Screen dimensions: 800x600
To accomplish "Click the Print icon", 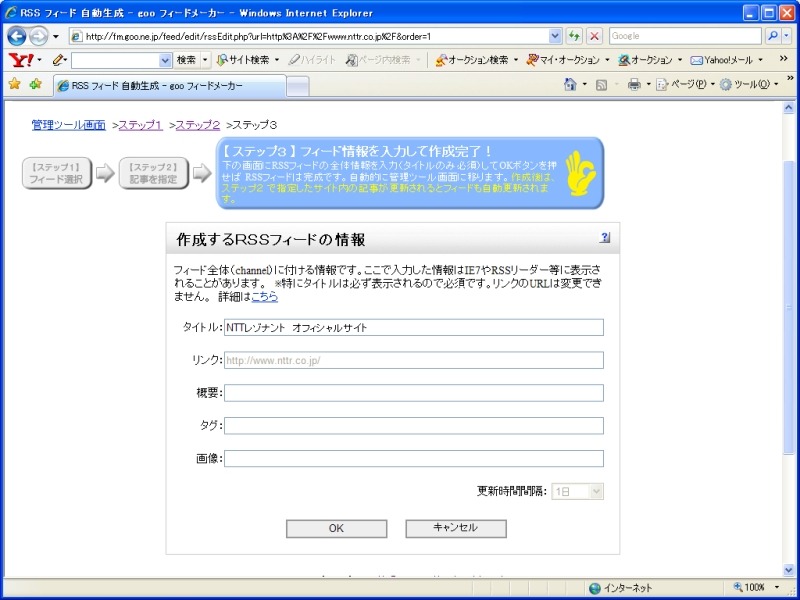I will [x=634, y=84].
